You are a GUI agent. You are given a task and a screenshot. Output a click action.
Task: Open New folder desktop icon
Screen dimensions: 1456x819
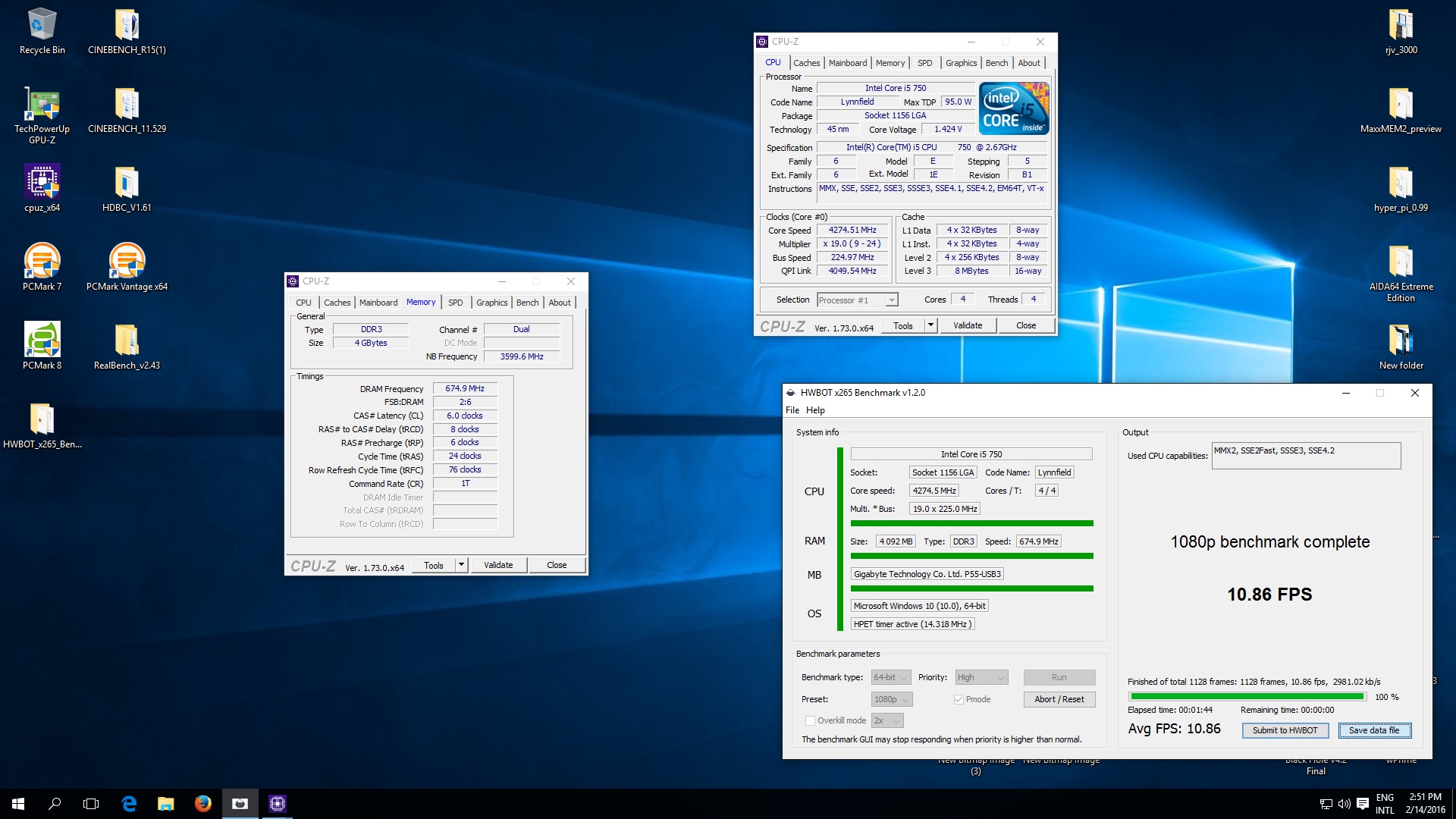tap(1401, 347)
